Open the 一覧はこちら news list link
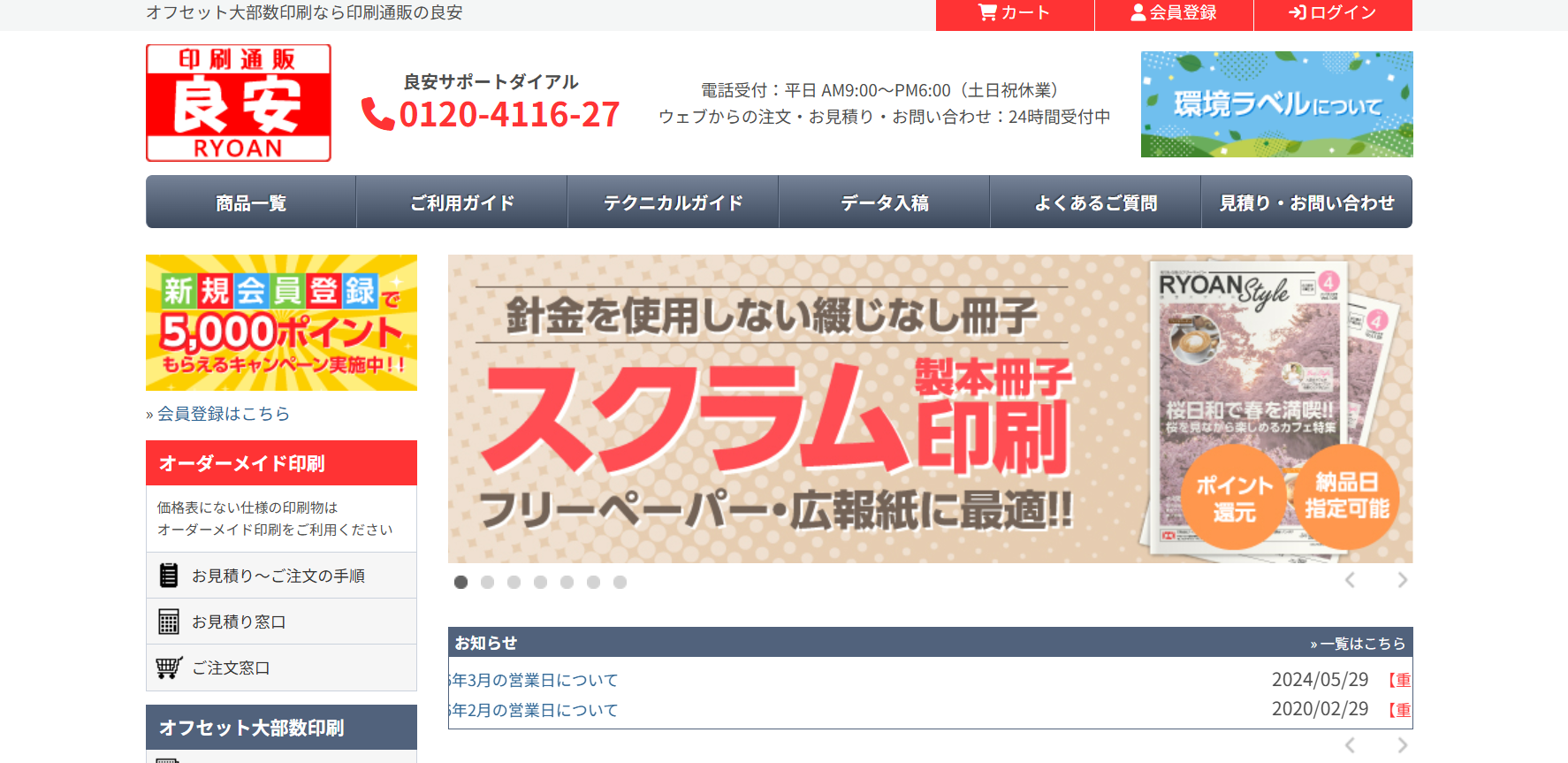1568x763 pixels. click(x=1358, y=644)
